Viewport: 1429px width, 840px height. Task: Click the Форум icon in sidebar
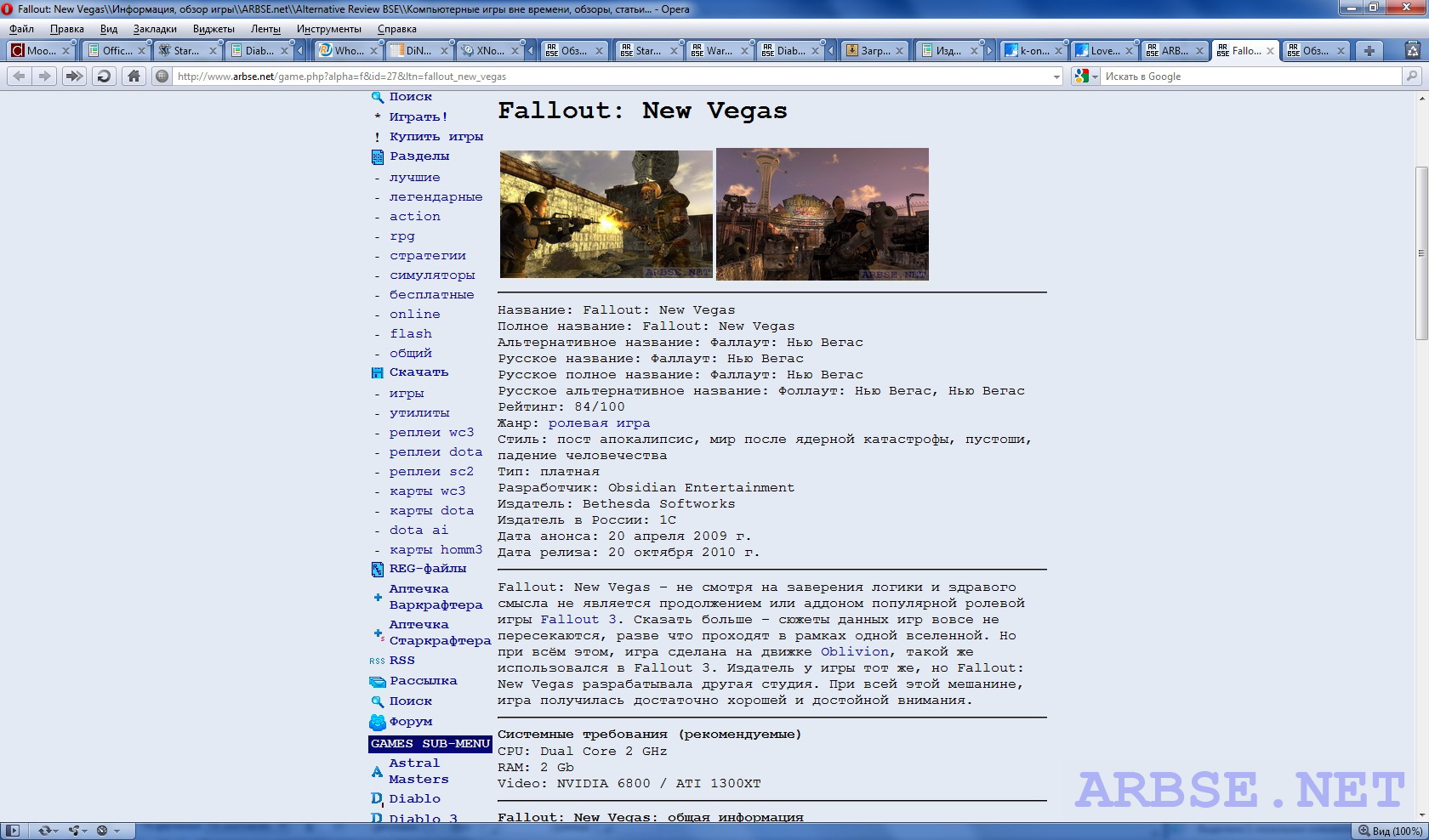(x=378, y=723)
